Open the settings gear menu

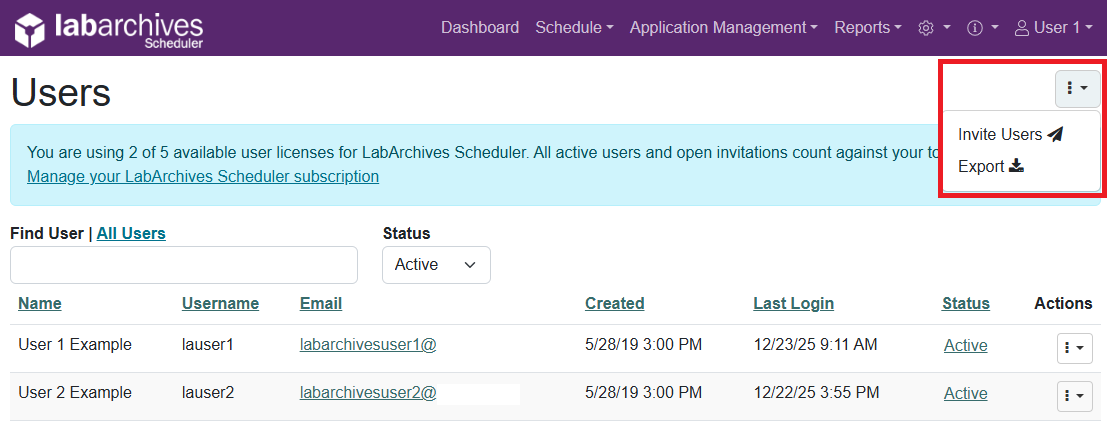pyautogui.click(x=933, y=28)
